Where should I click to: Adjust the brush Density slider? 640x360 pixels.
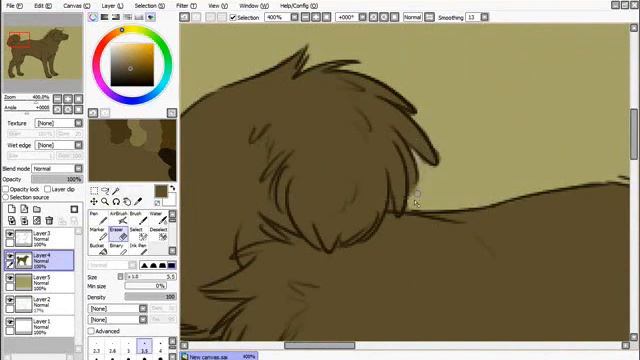tap(151, 297)
